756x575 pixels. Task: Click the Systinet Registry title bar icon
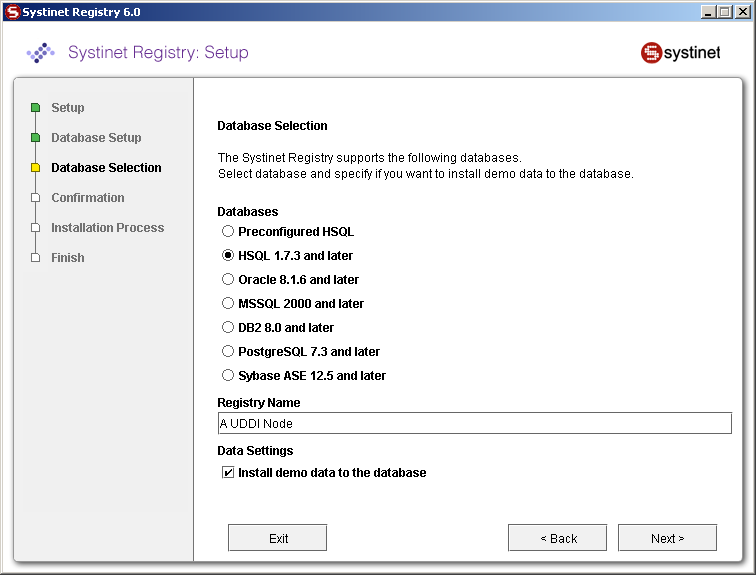(x=13, y=12)
